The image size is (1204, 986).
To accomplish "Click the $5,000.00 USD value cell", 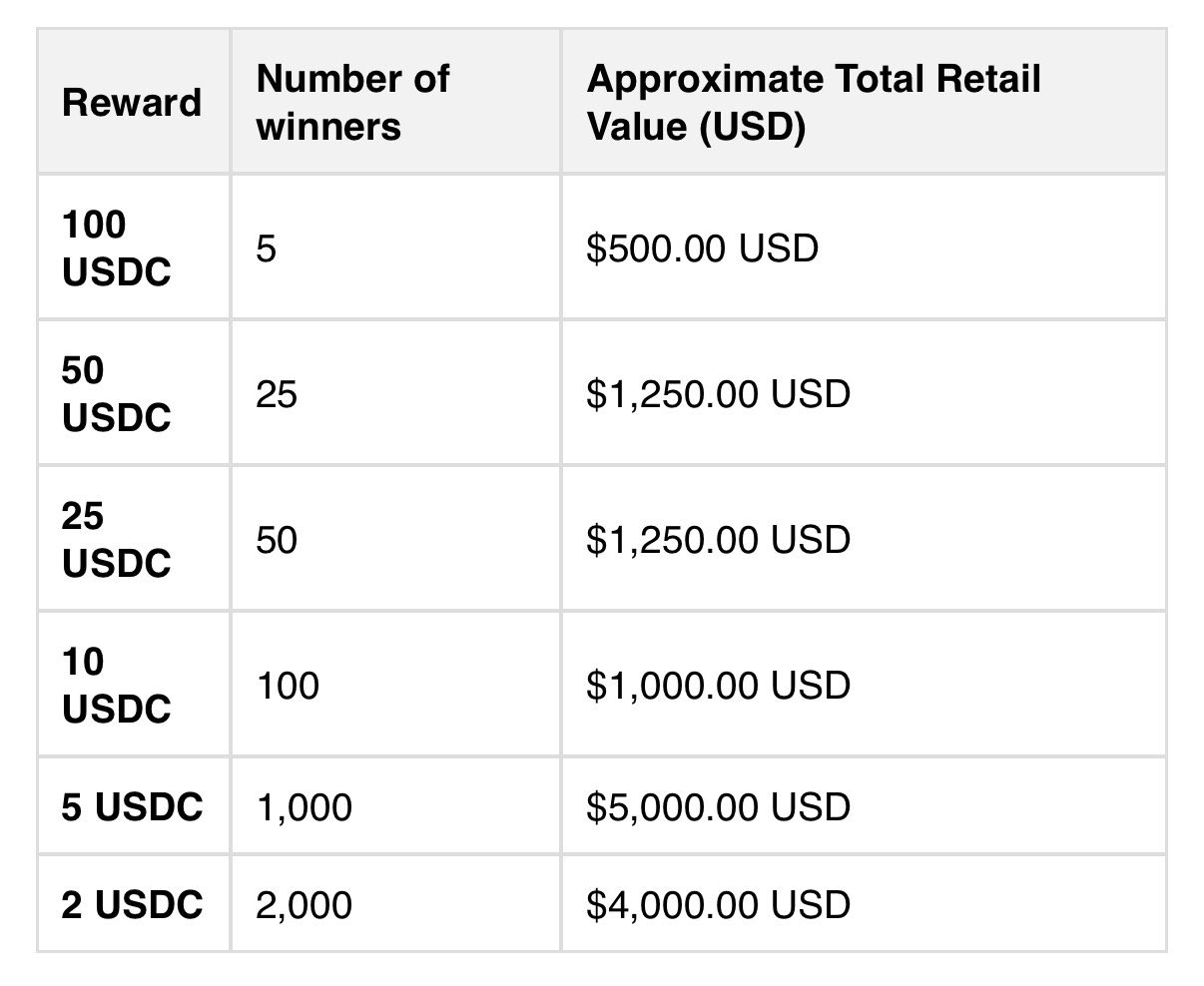I will 718,807.
